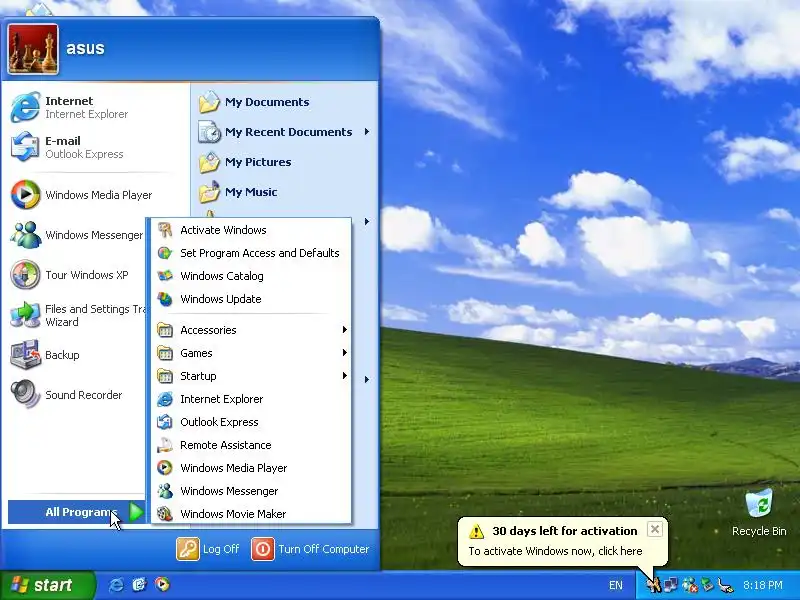
Task: Launch Windows Movie Maker
Action: [252, 514]
